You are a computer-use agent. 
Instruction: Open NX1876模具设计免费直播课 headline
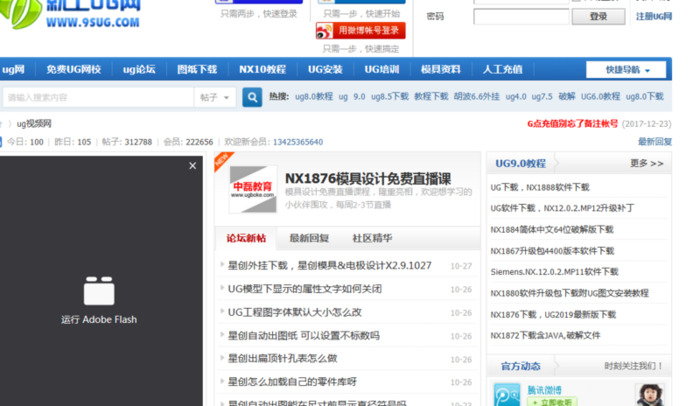tap(368, 179)
